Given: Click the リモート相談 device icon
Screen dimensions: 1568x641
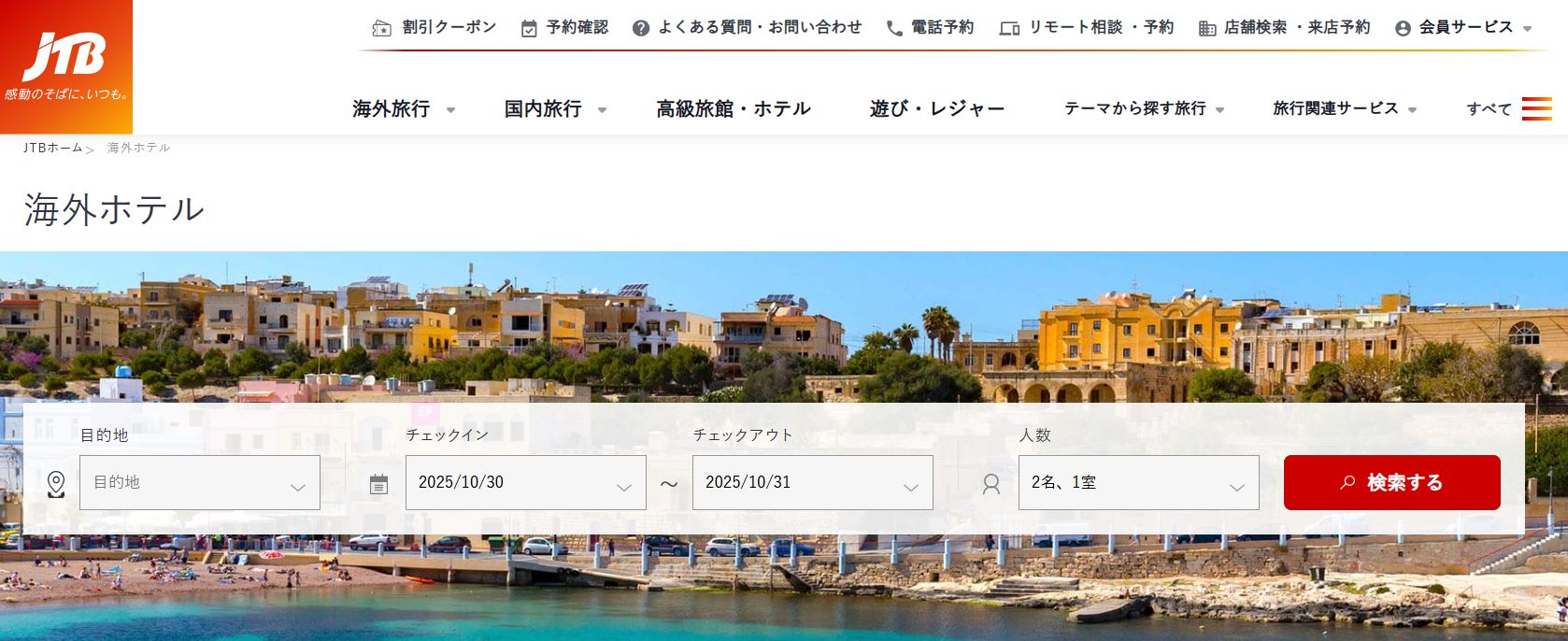Looking at the screenshot, I should pyautogui.click(x=1009, y=28).
